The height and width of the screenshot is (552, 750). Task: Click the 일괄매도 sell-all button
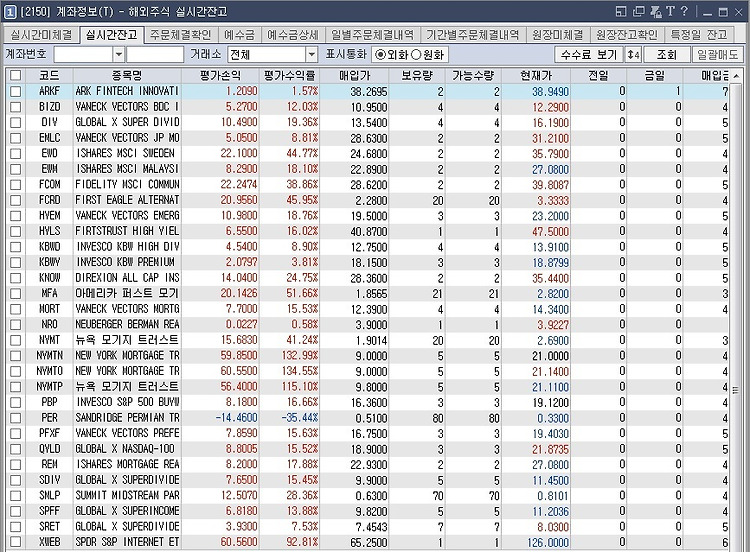717,55
